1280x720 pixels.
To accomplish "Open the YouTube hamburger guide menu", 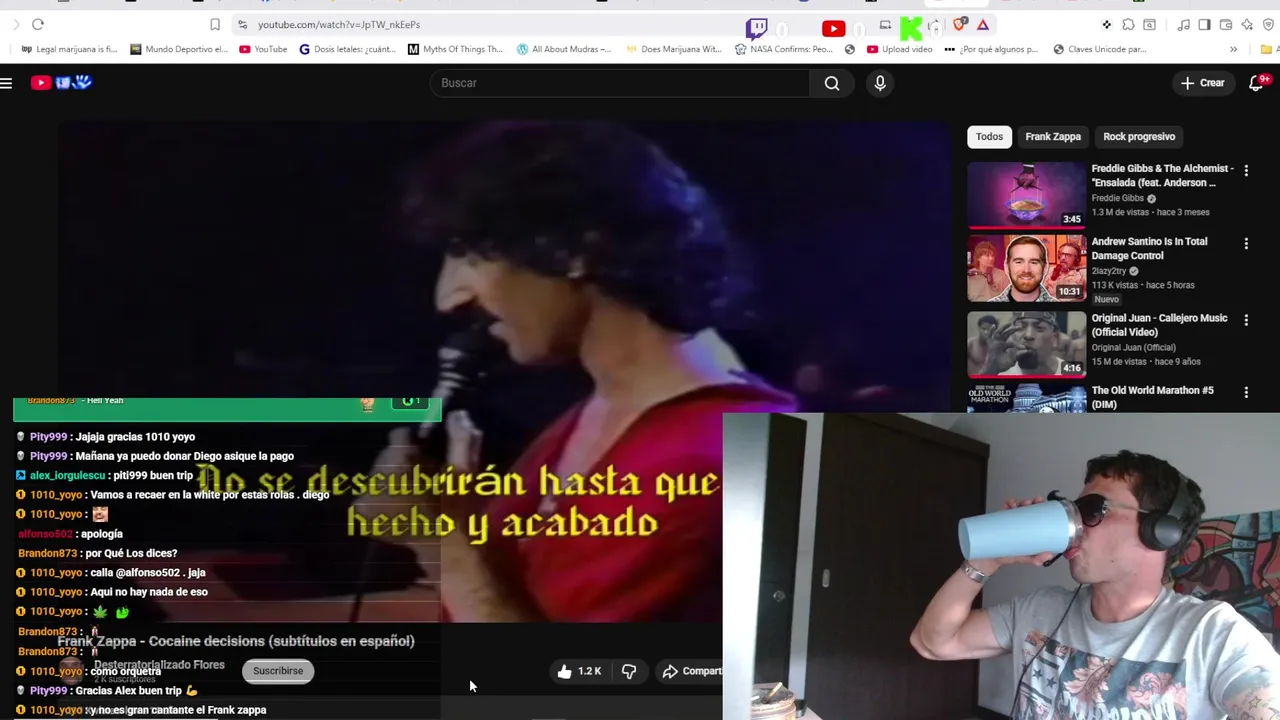I will pyautogui.click(x=6, y=83).
